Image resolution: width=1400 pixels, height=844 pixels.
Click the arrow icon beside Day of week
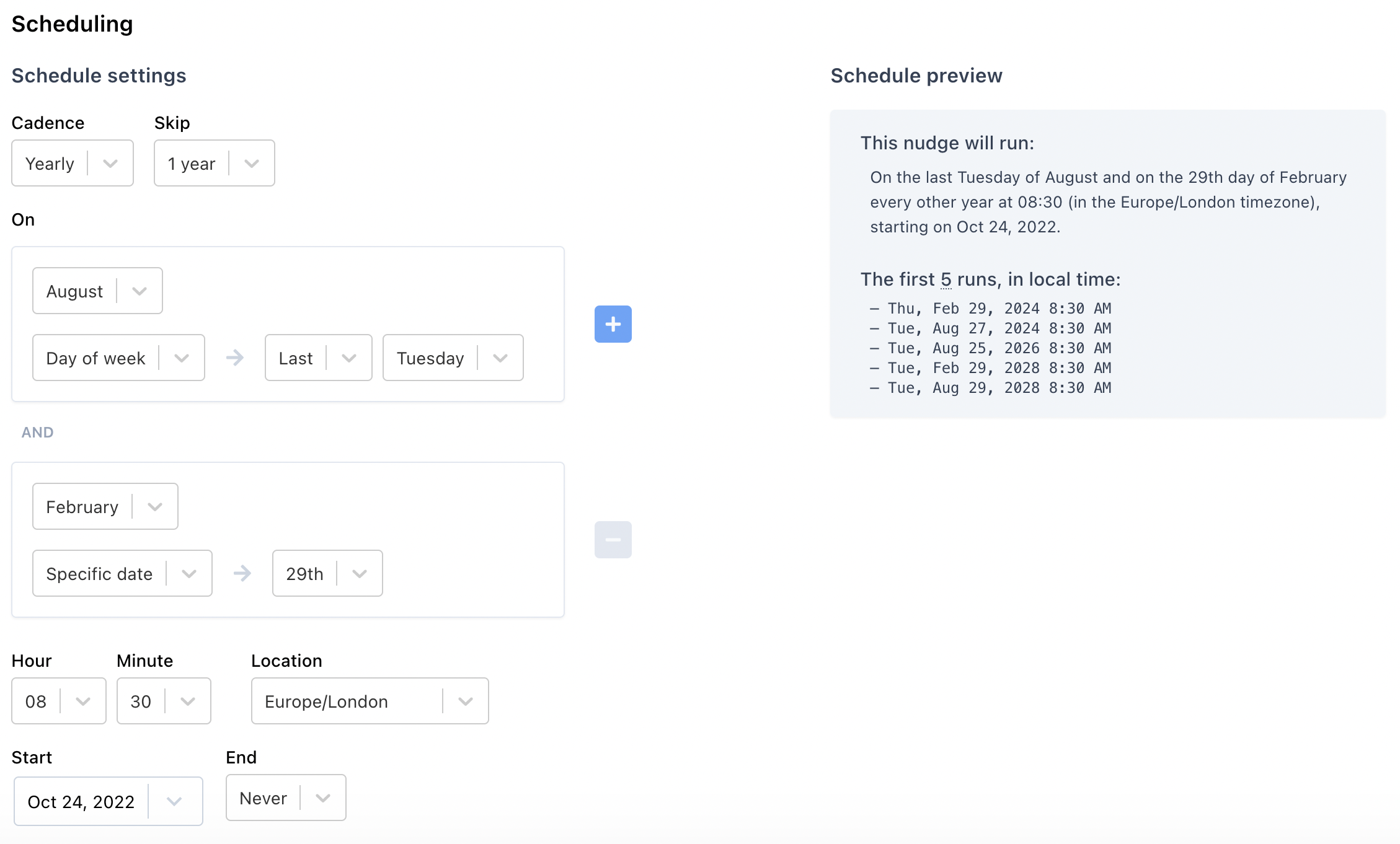235,358
